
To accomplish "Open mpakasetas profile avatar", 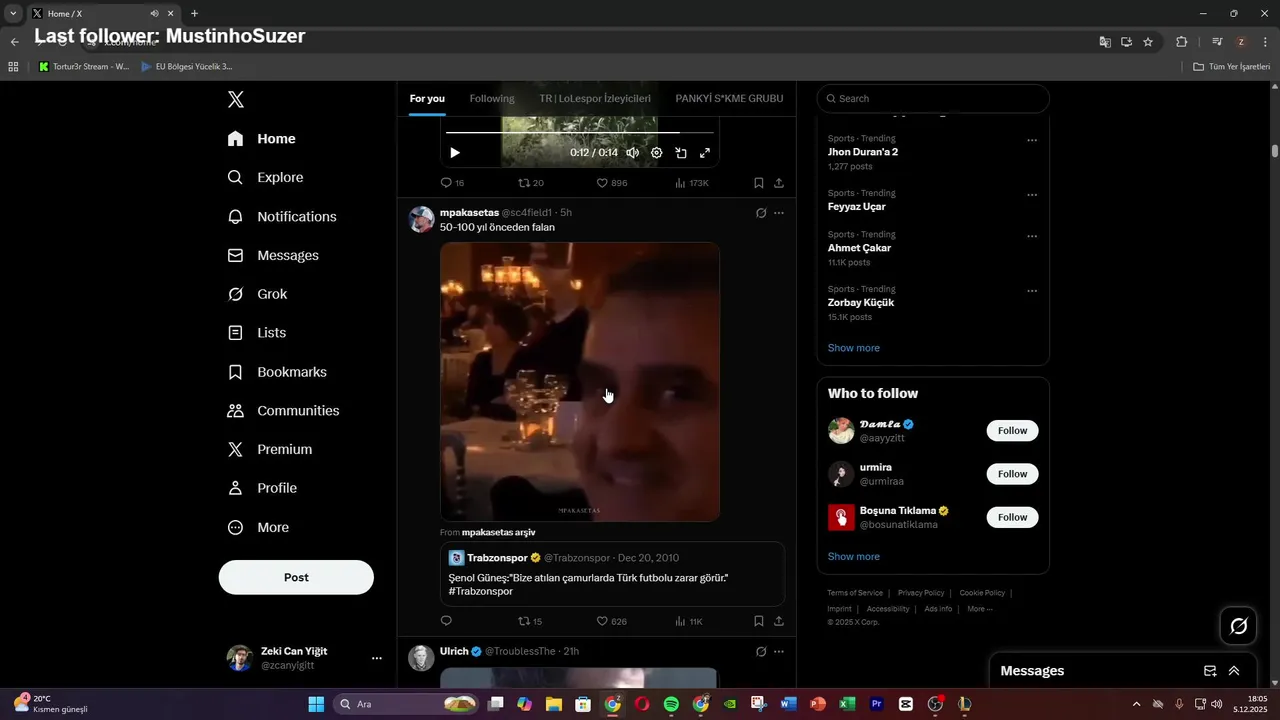I will (x=422, y=219).
